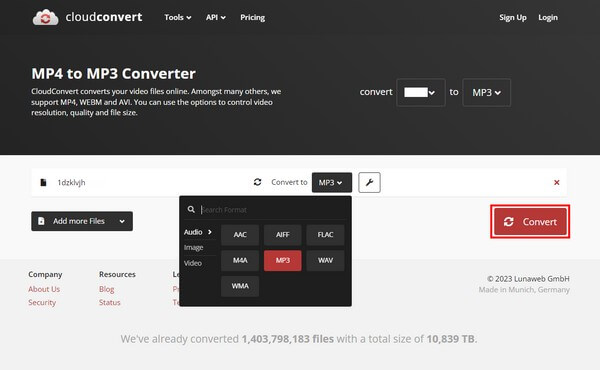The height and width of the screenshot is (370, 600).
Task: Click the CloudConvert cloud logo icon
Action: pyautogui.click(x=46, y=18)
